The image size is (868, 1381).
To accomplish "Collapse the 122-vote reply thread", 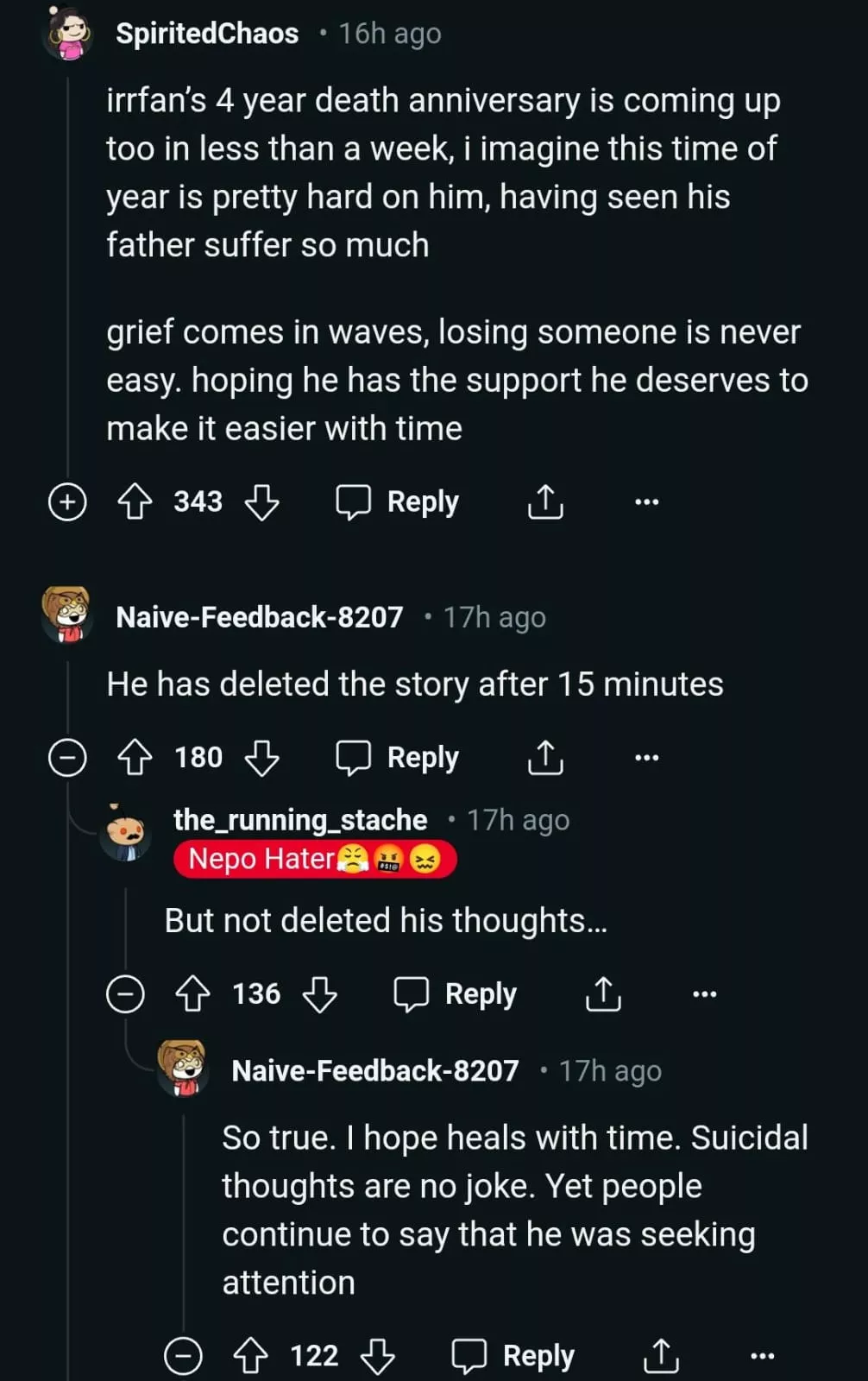I will coord(183,1356).
